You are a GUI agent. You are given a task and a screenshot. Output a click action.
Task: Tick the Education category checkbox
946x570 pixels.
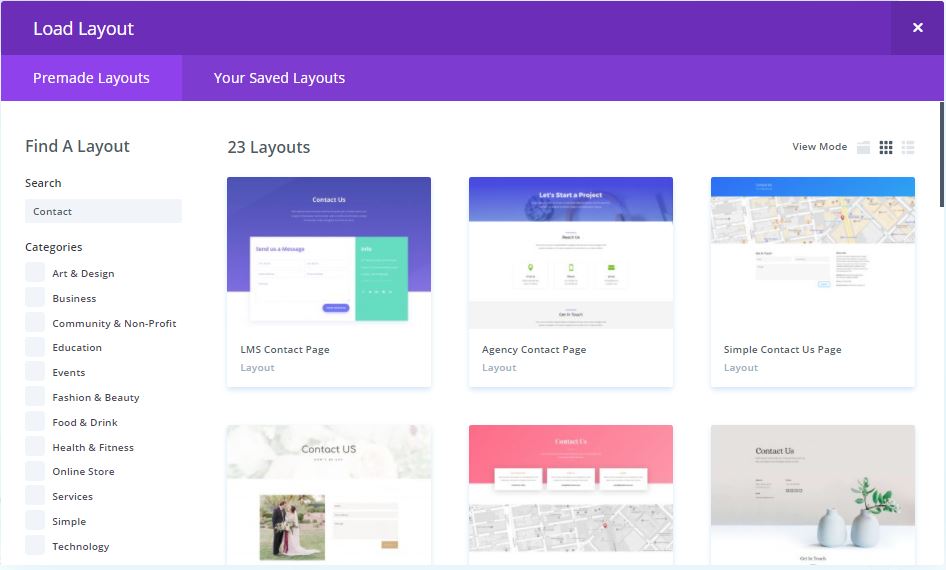click(x=35, y=347)
